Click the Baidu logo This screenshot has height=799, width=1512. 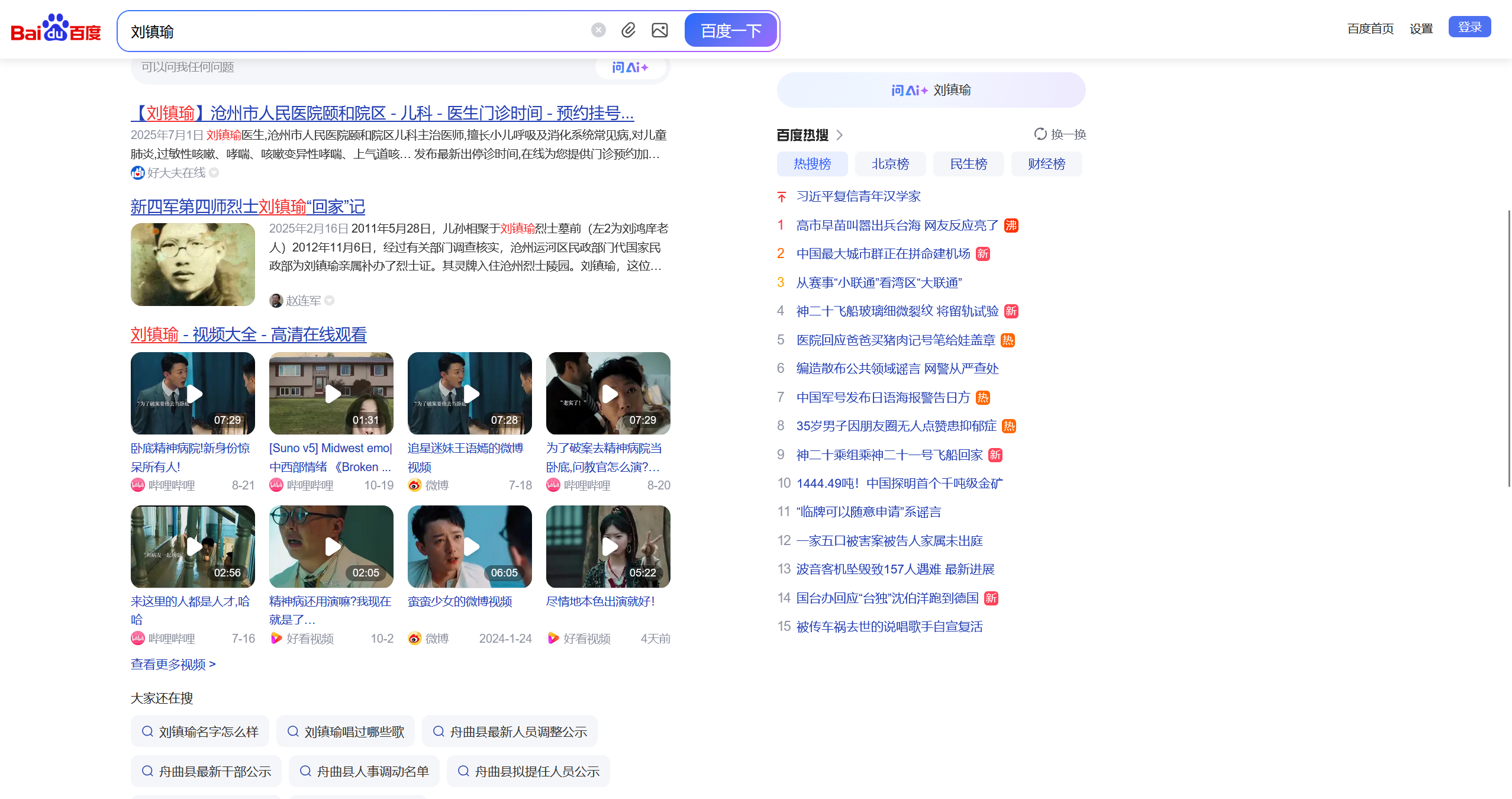coord(56,30)
